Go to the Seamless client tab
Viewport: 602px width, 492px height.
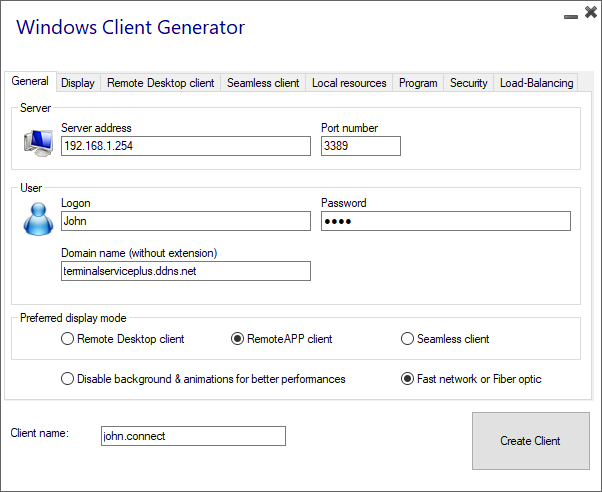[263, 83]
